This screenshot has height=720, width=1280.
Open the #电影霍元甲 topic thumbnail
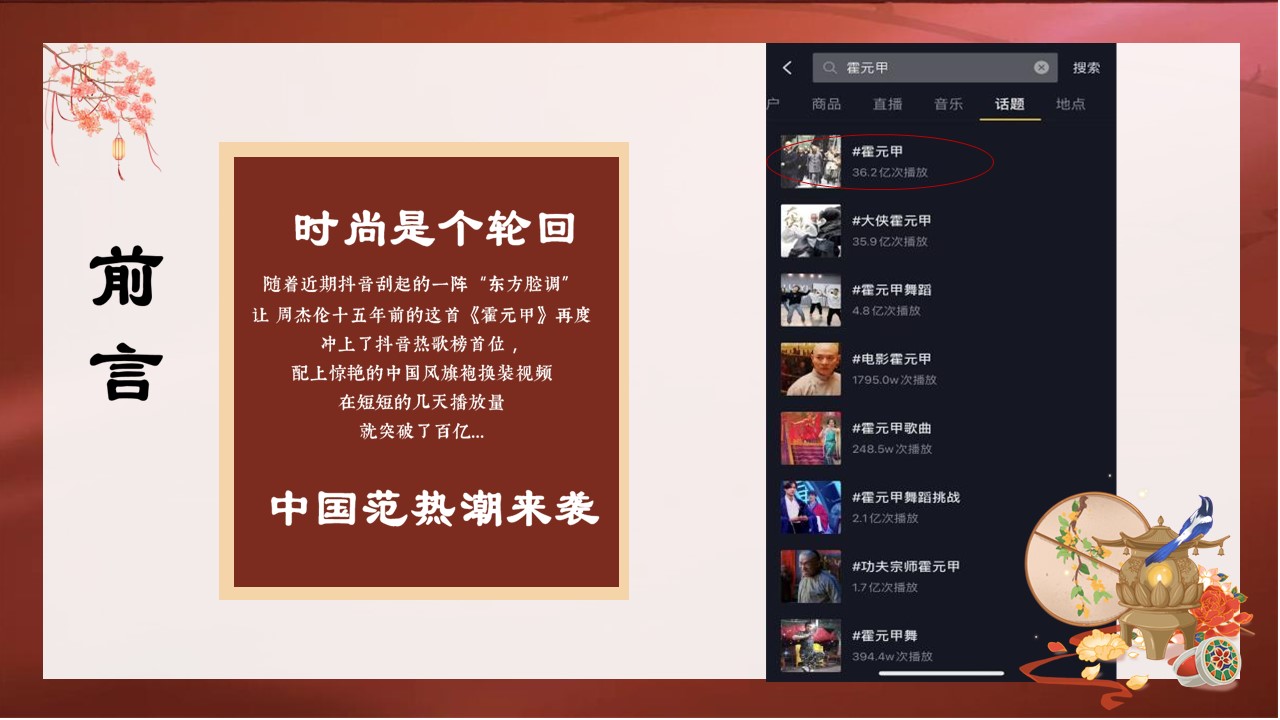pyautogui.click(x=810, y=369)
